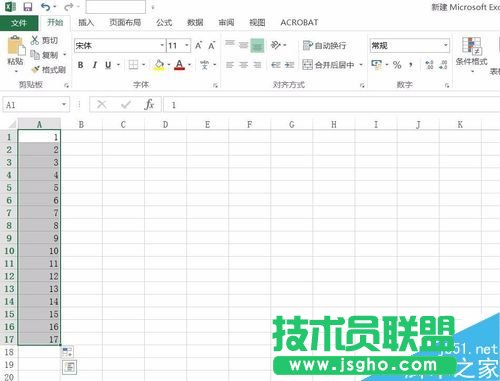Toggle Bold formatting

[80, 65]
